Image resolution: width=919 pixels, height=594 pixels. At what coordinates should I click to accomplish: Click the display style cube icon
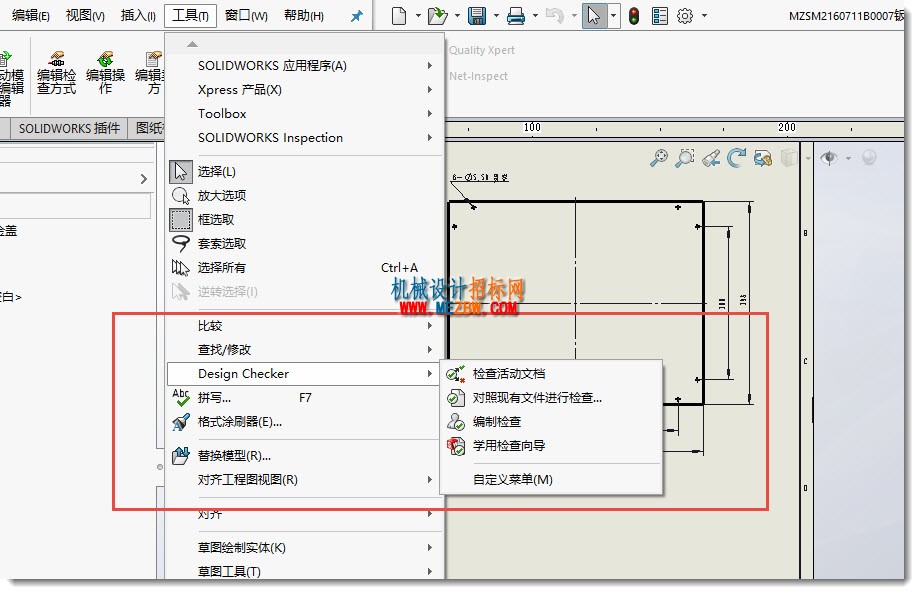point(789,158)
